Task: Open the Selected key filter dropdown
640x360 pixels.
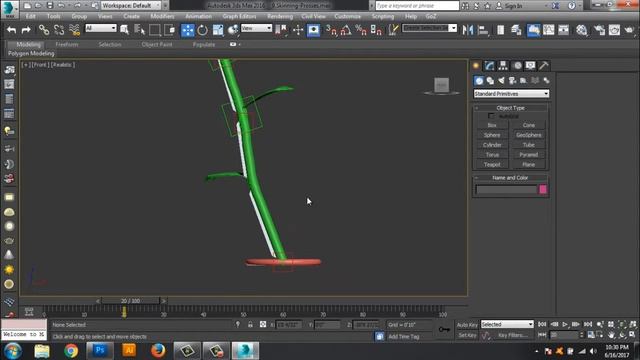Action: [507, 324]
